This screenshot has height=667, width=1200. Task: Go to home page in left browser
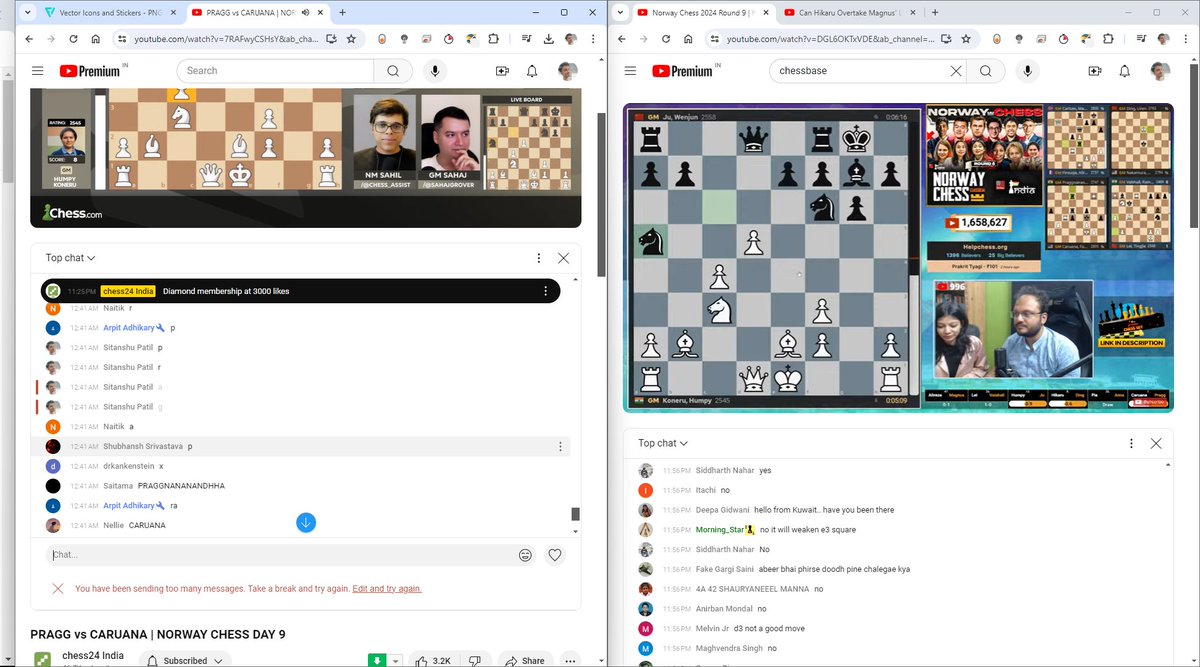click(96, 39)
